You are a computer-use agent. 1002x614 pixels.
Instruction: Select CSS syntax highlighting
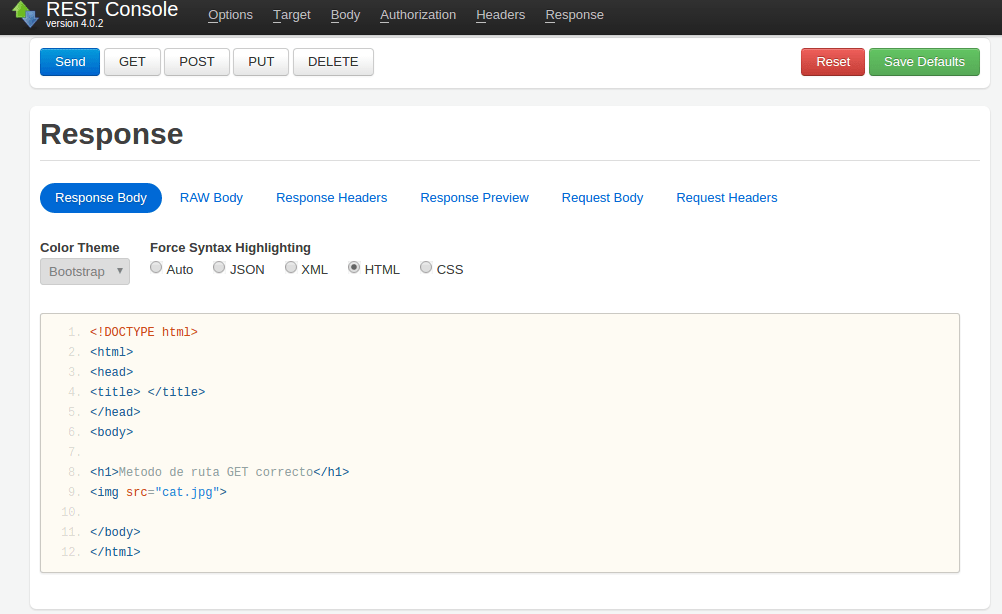(425, 266)
